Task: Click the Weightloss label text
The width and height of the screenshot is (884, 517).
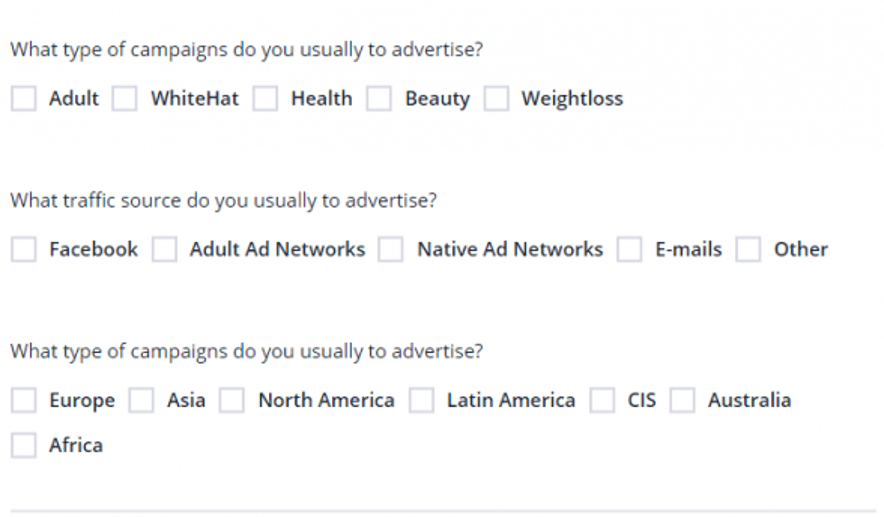Action: (572, 99)
